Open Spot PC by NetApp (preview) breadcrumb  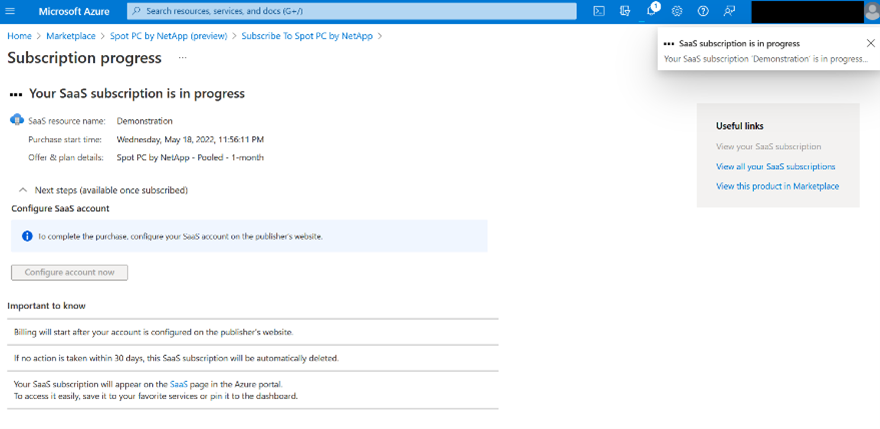click(x=169, y=36)
